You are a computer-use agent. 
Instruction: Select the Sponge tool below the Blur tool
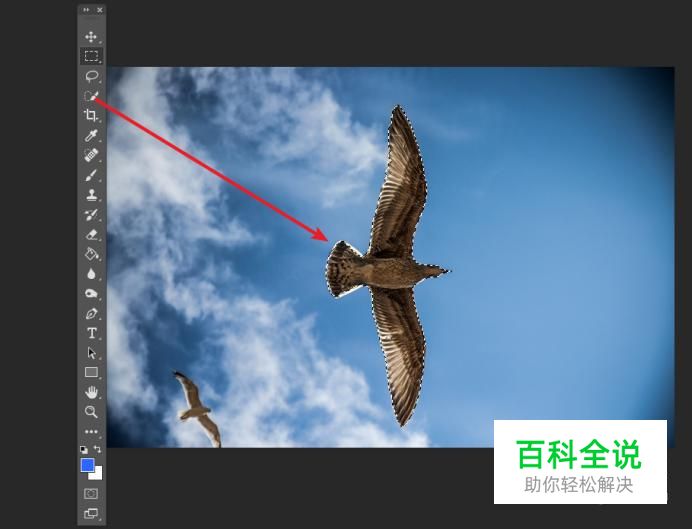click(91, 293)
